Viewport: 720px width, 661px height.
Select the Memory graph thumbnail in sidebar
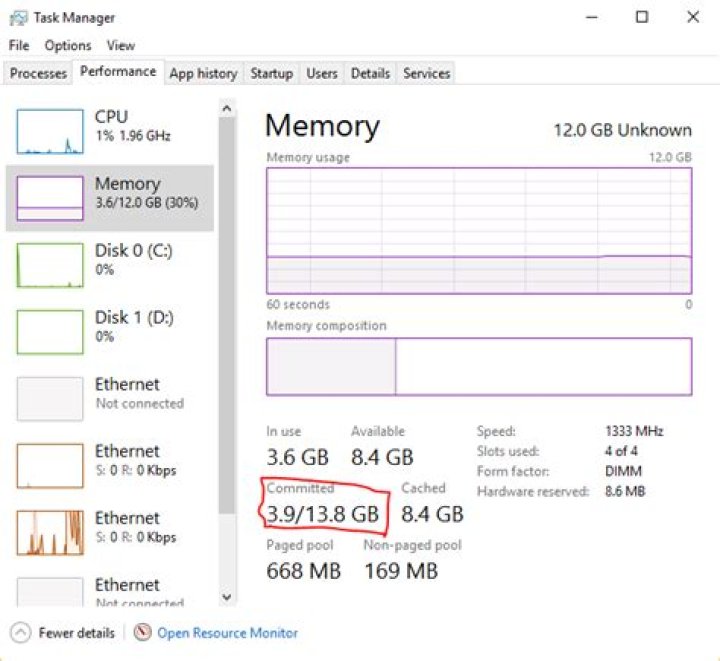click(x=50, y=198)
